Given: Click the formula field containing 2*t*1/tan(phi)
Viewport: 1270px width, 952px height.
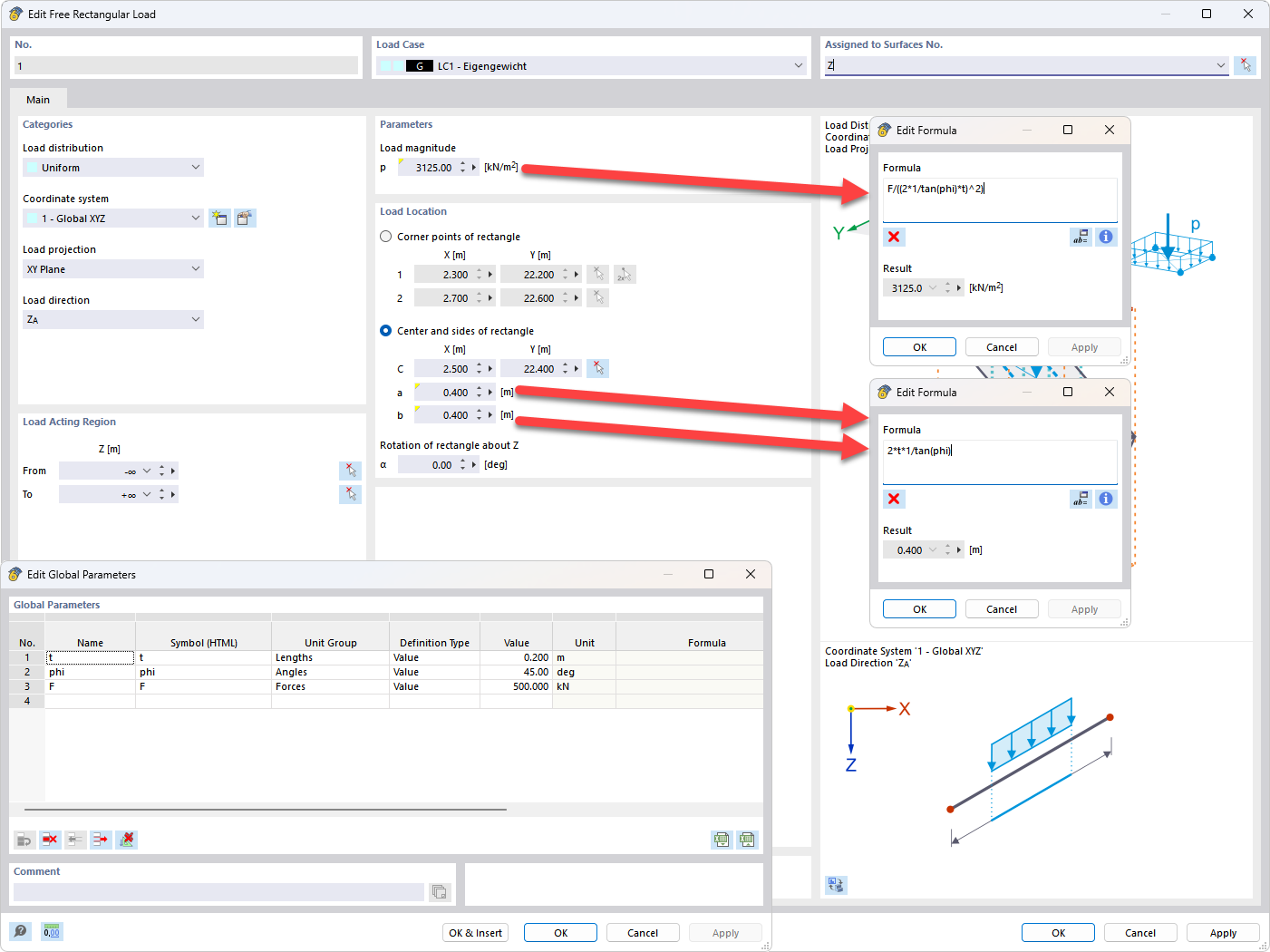Looking at the screenshot, I should point(1000,462).
